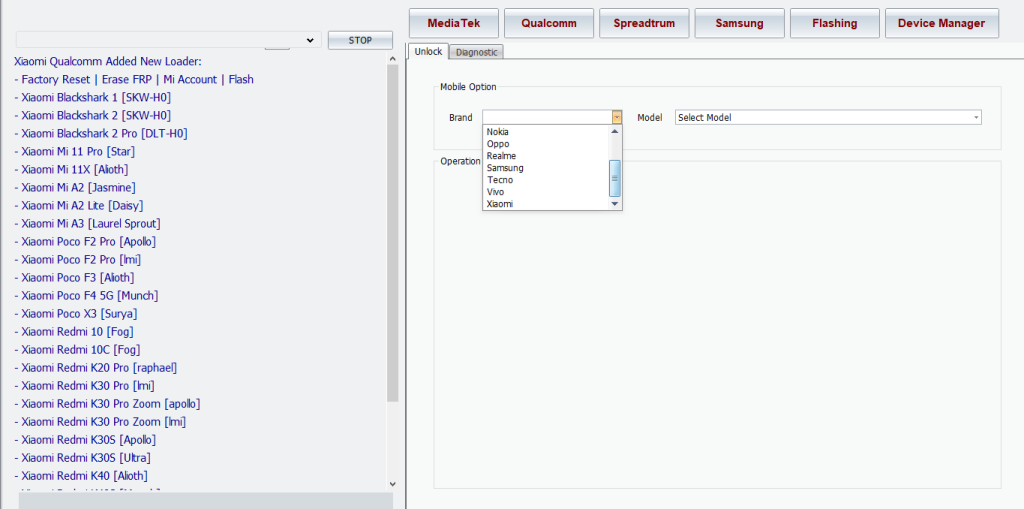1024x509 pixels.
Task: Choose Nokia from the brand list
Action: (x=497, y=132)
